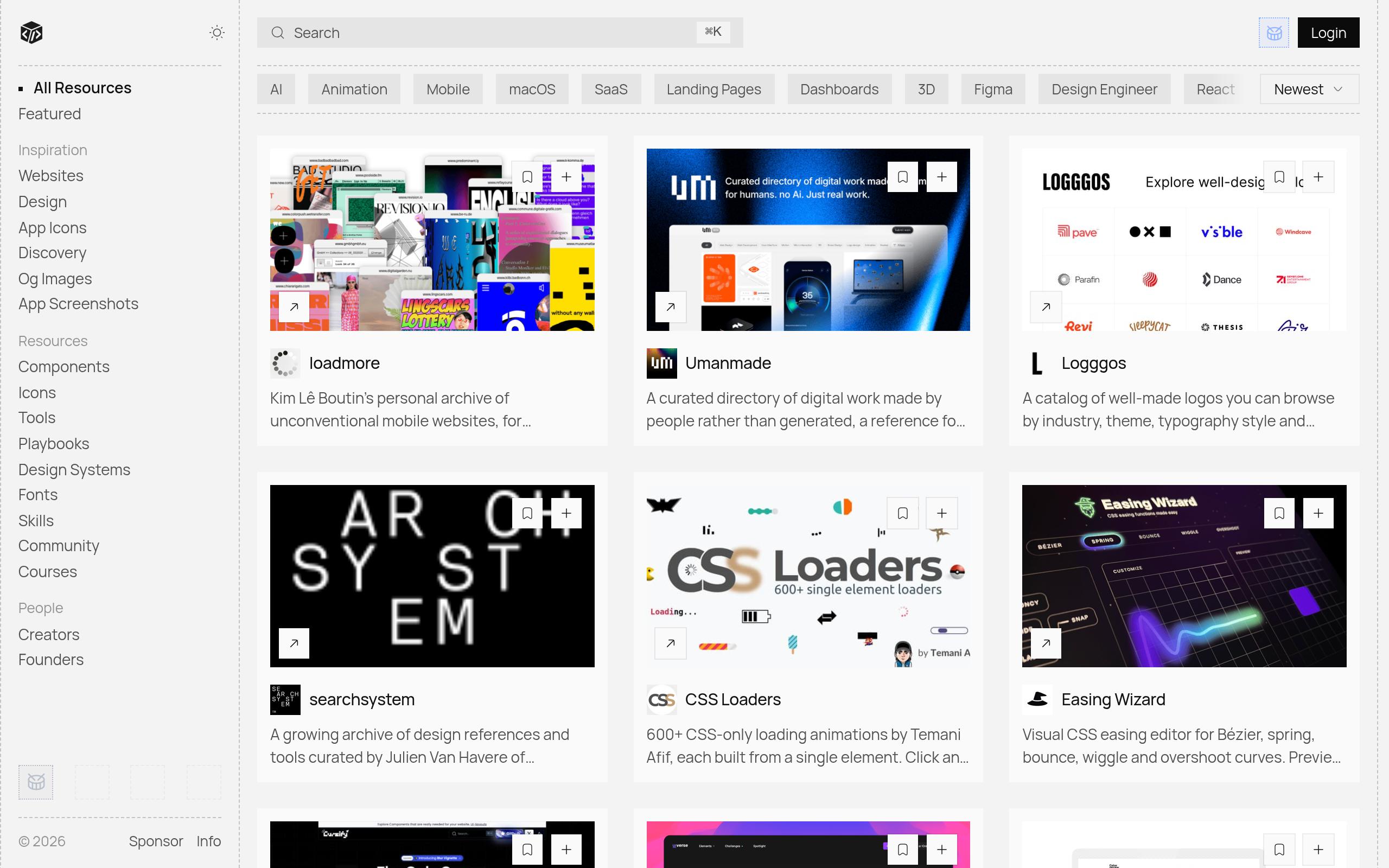Click the Umanmade title text
This screenshot has height=868, width=1389.
[728, 363]
